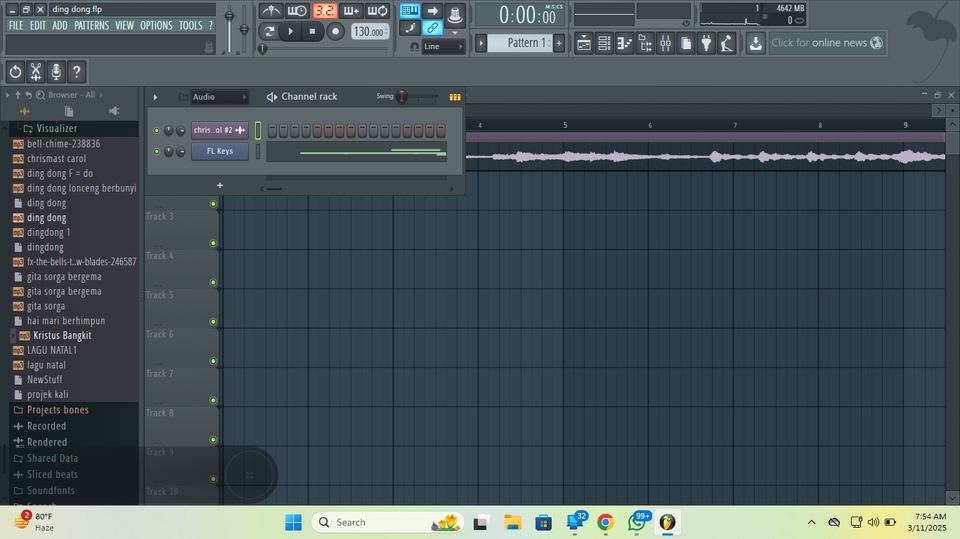Image resolution: width=960 pixels, height=539 pixels.
Task: Click the one-click audio recording microphone icon
Action: tap(56, 72)
